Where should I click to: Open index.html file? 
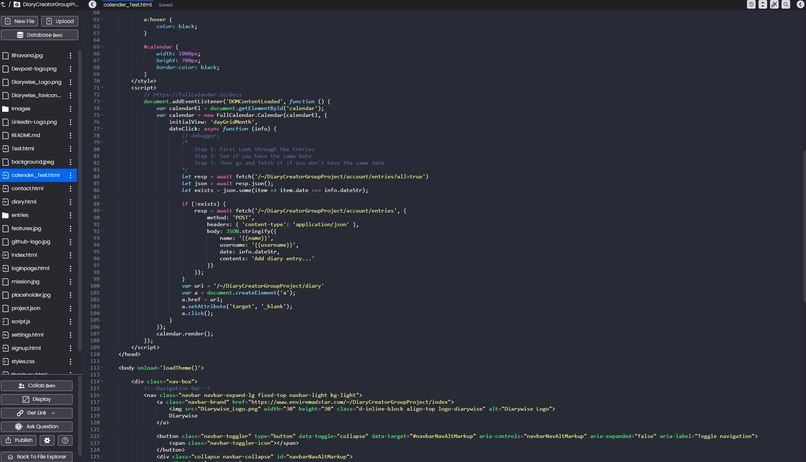[x=24, y=255]
